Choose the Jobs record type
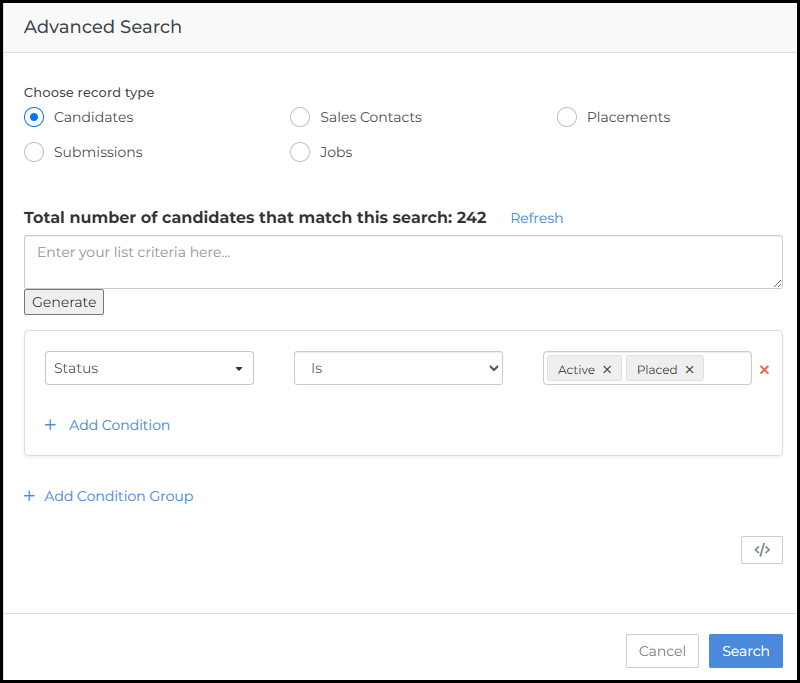 click(x=300, y=152)
